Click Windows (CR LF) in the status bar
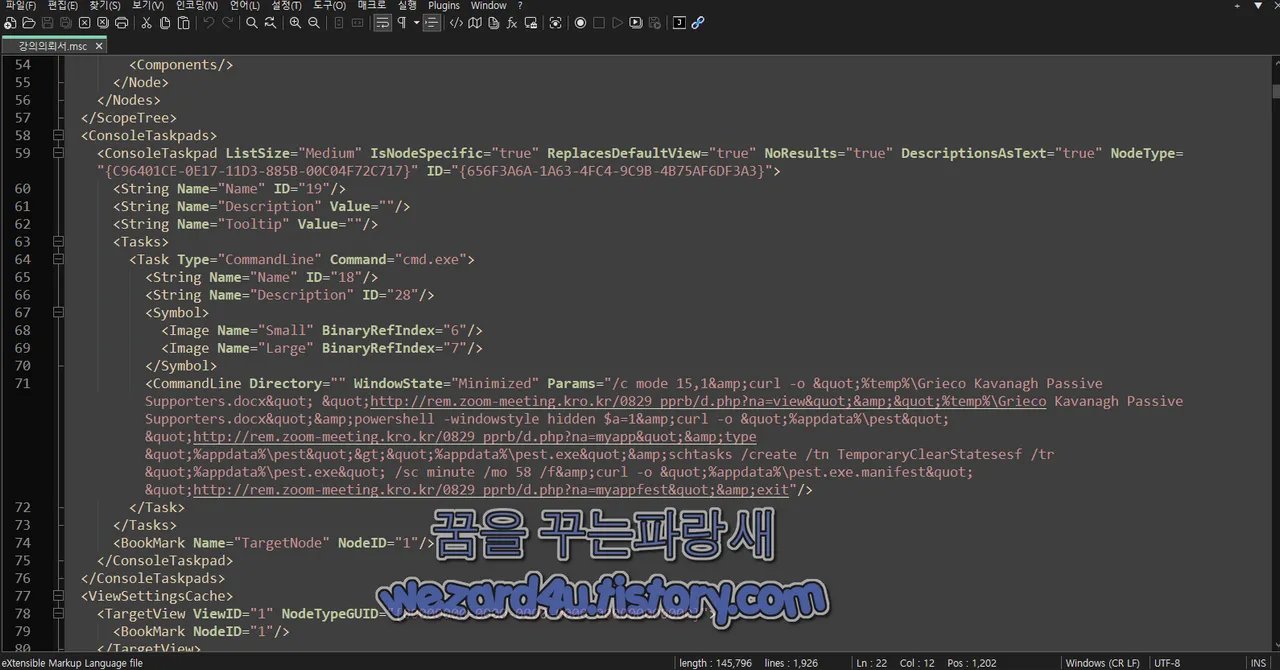Screen dimensions: 1280x670 [x=1103, y=663]
